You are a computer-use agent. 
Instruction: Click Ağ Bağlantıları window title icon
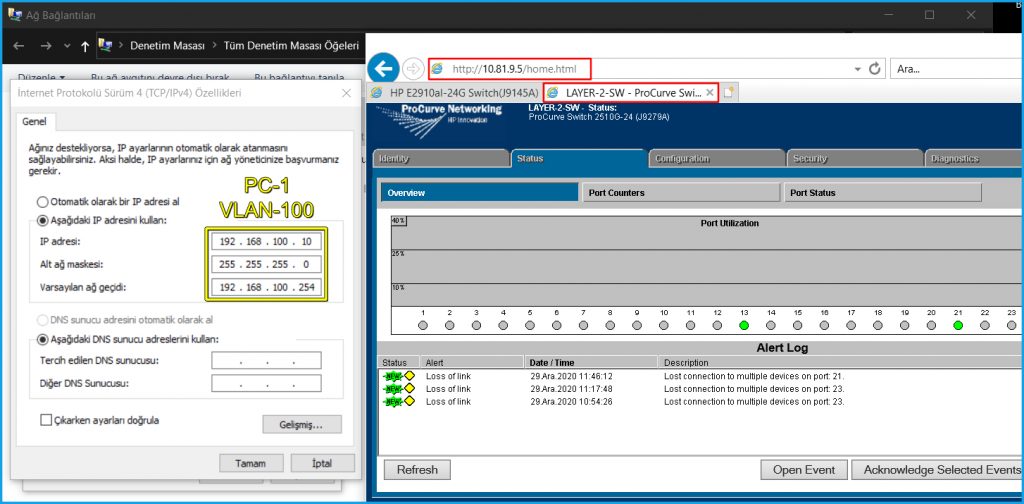click(14, 14)
